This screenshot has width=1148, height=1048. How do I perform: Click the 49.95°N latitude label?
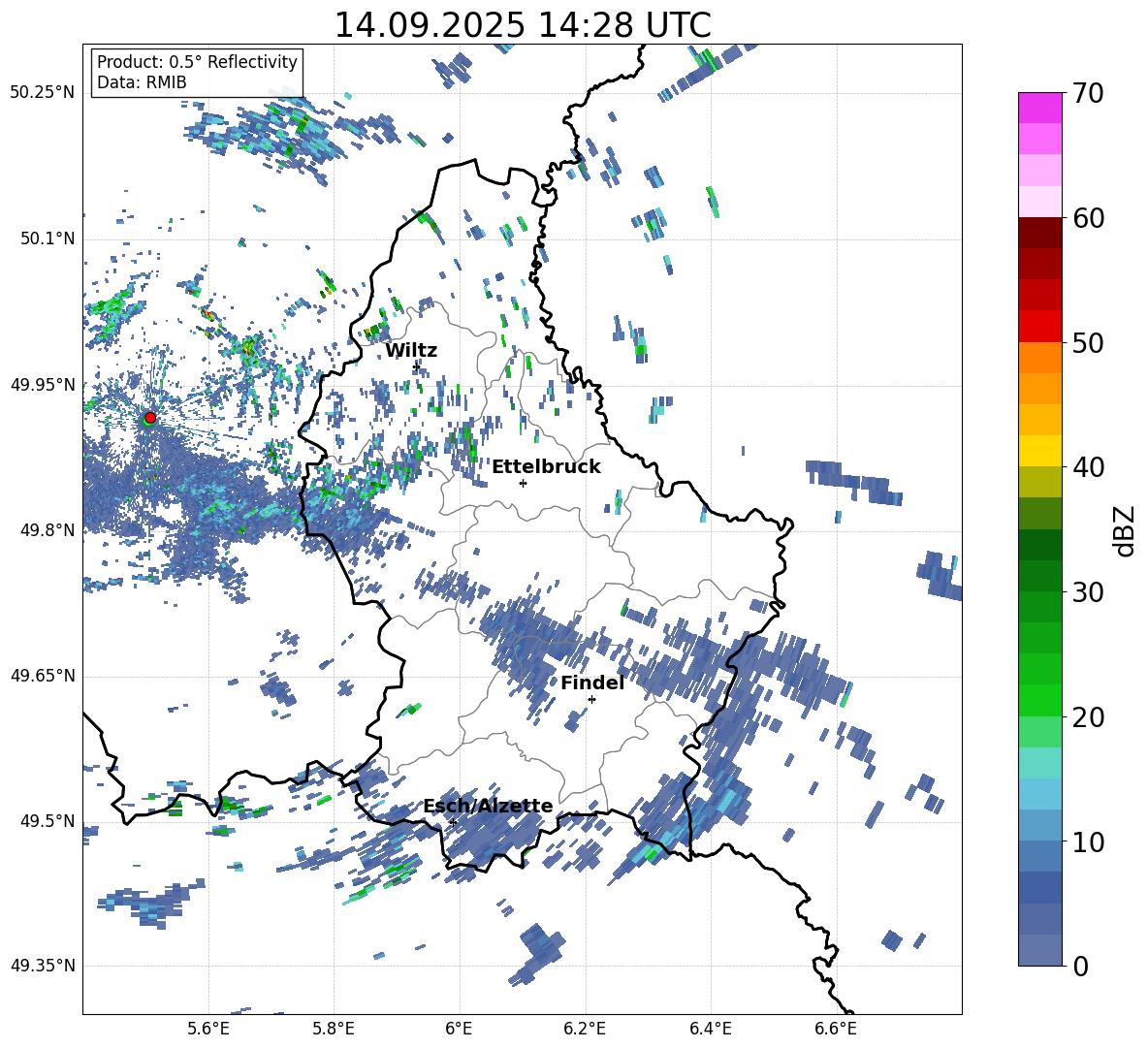point(43,385)
